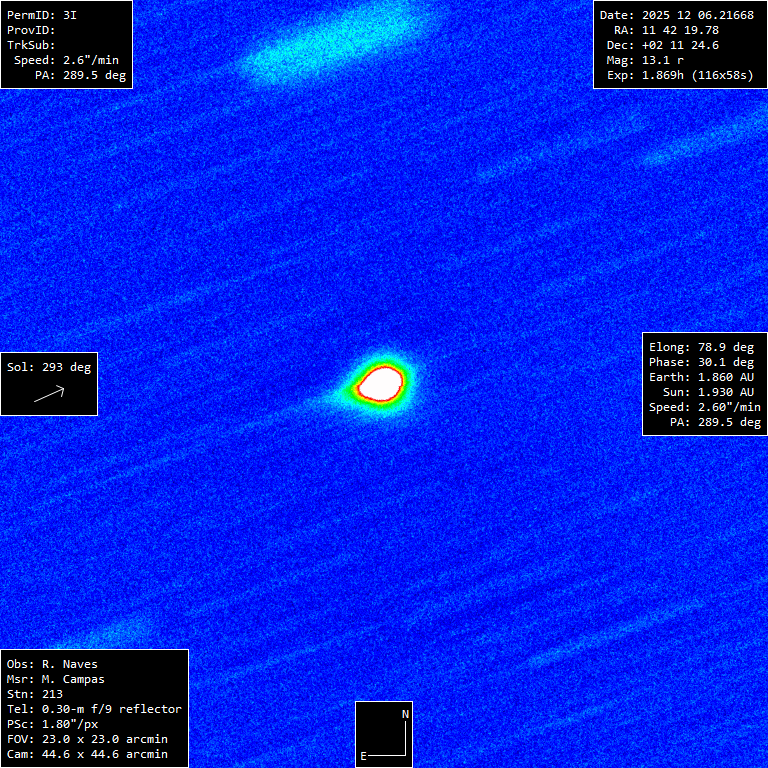This screenshot has width=768, height=768.
Task: Click the solar direction arrow
Action: pyautogui.click(x=49, y=394)
